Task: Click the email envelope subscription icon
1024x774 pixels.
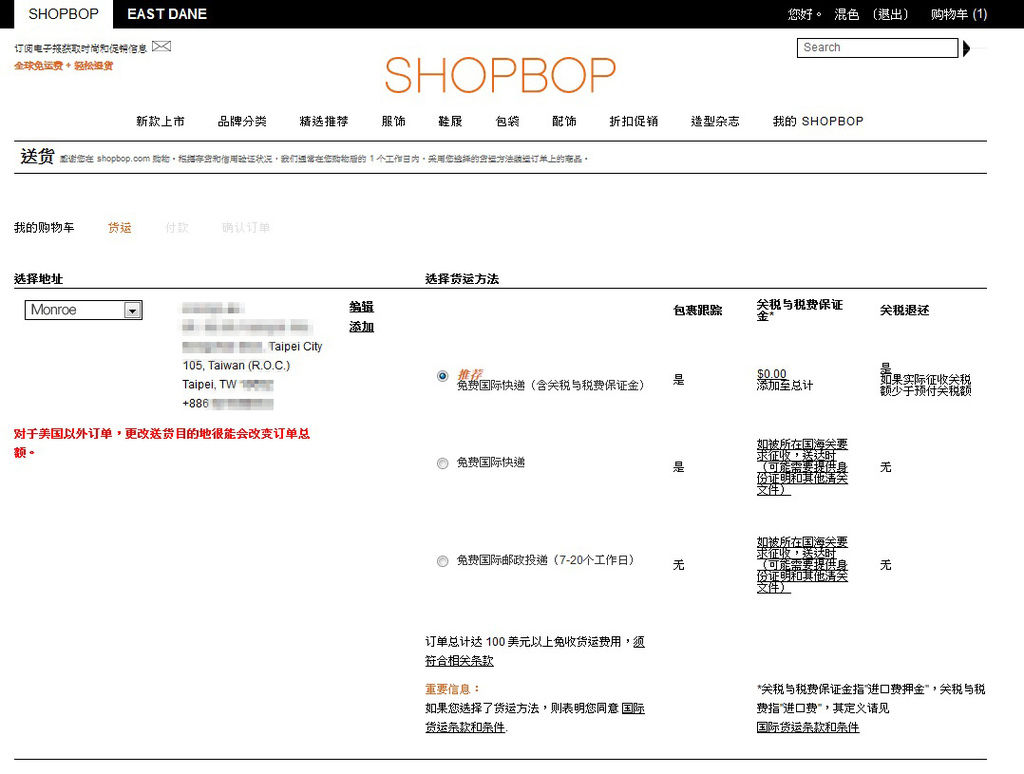Action: point(161,46)
